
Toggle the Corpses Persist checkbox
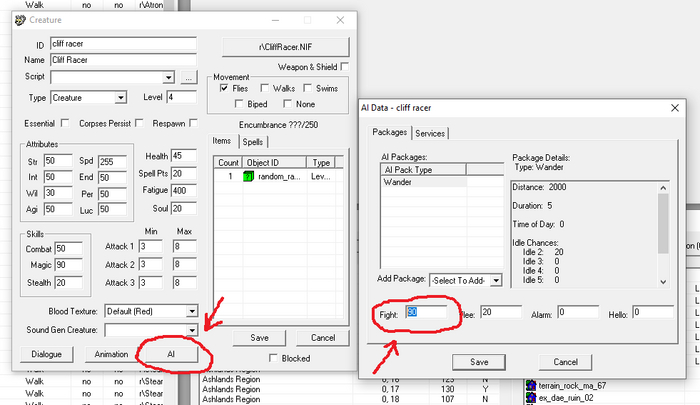coord(139,123)
